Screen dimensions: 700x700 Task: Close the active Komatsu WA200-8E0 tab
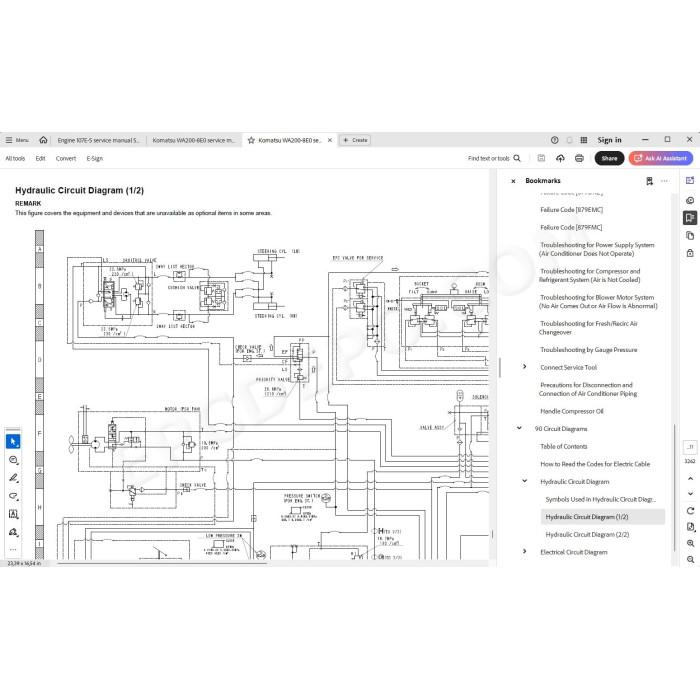pyautogui.click(x=330, y=140)
